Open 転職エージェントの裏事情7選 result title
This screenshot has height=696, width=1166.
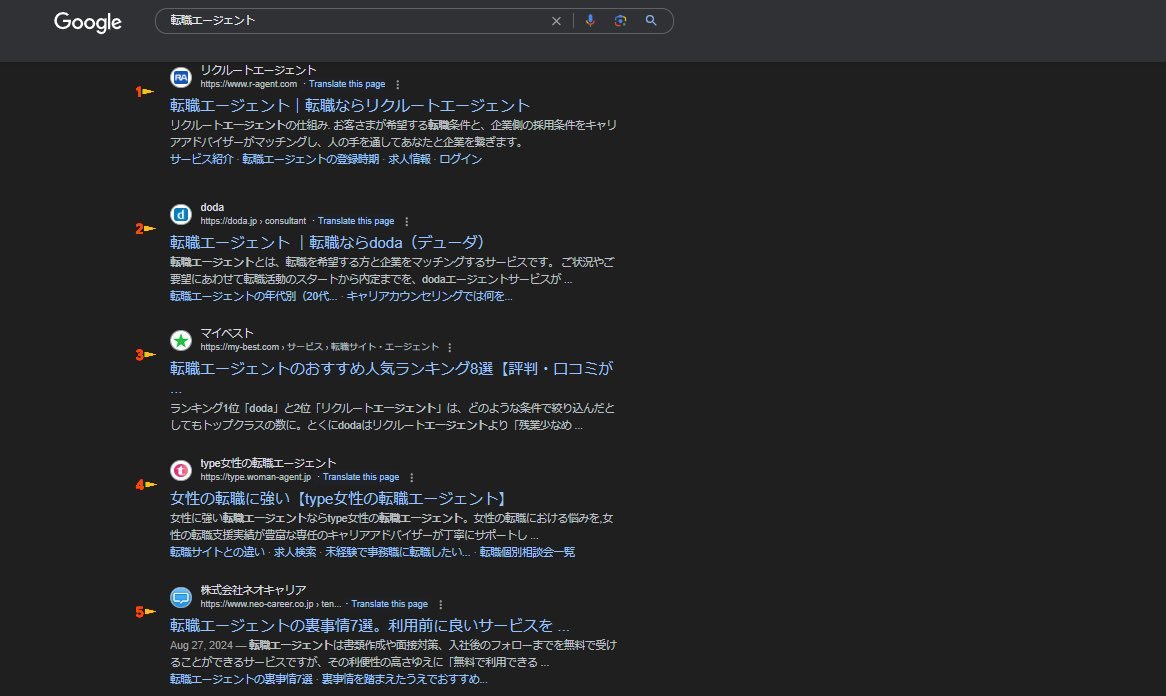pos(370,626)
